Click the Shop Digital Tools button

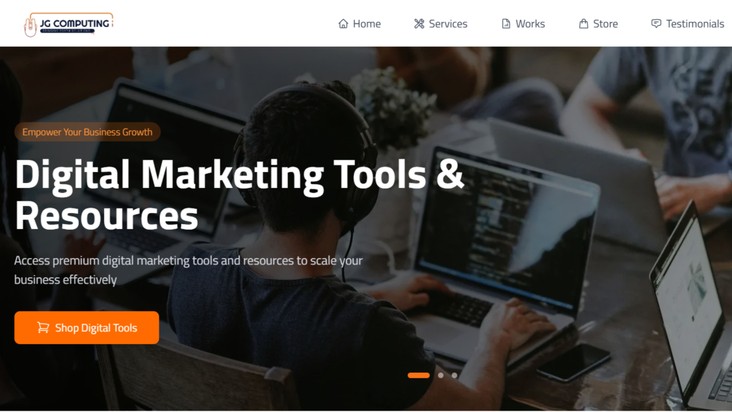click(x=87, y=328)
